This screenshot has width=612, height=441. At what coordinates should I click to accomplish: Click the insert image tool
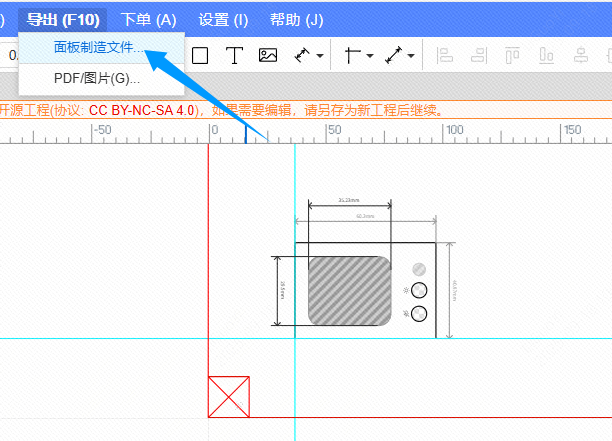click(268, 56)
